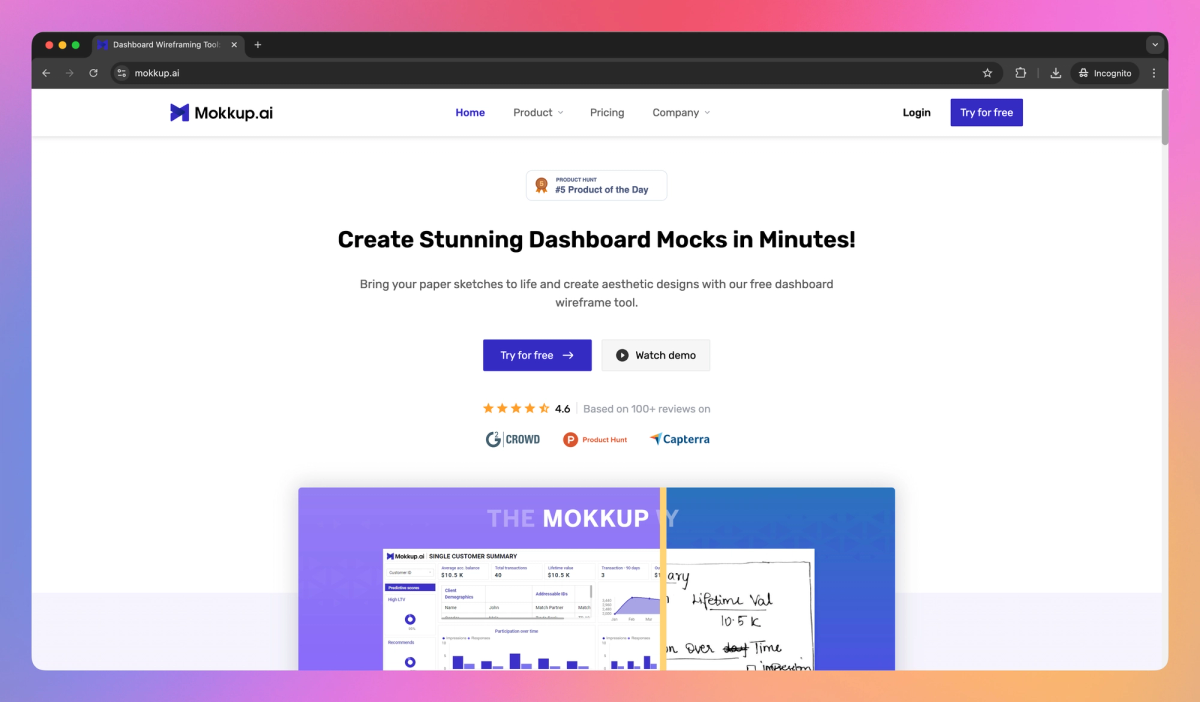Click the Capterra logo
Image resolution: width=1200 pixels, height=702 pixels.
(679, 439)
